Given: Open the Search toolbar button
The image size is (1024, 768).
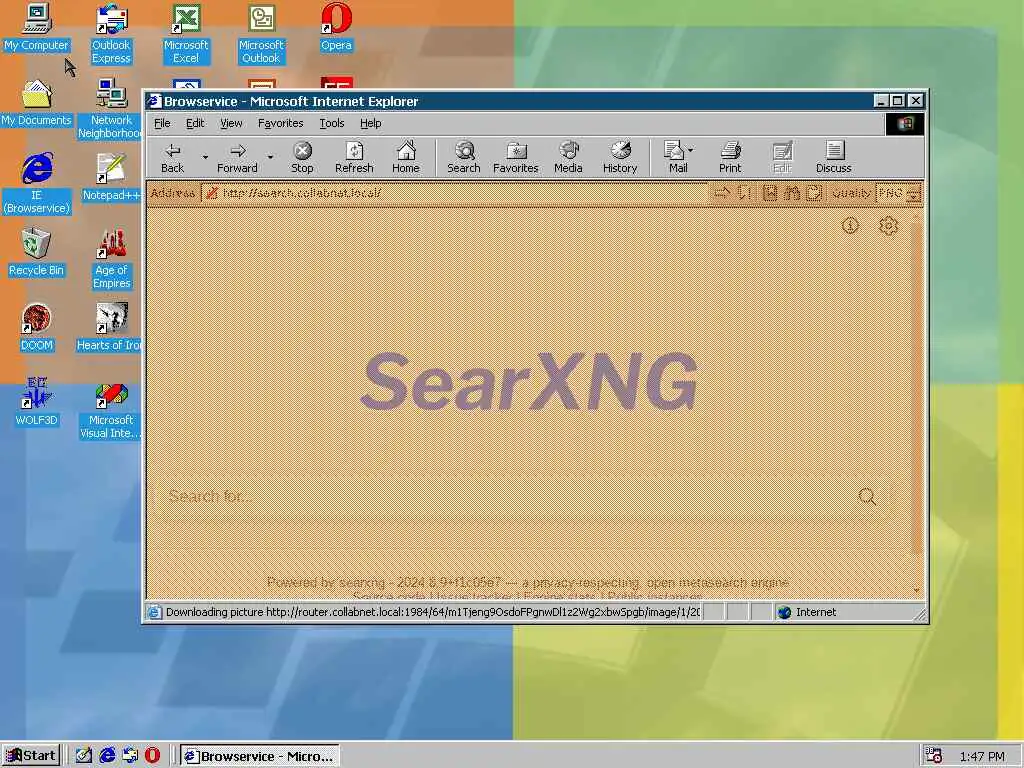Looking at the screenshot, I should tap(464, 158).
